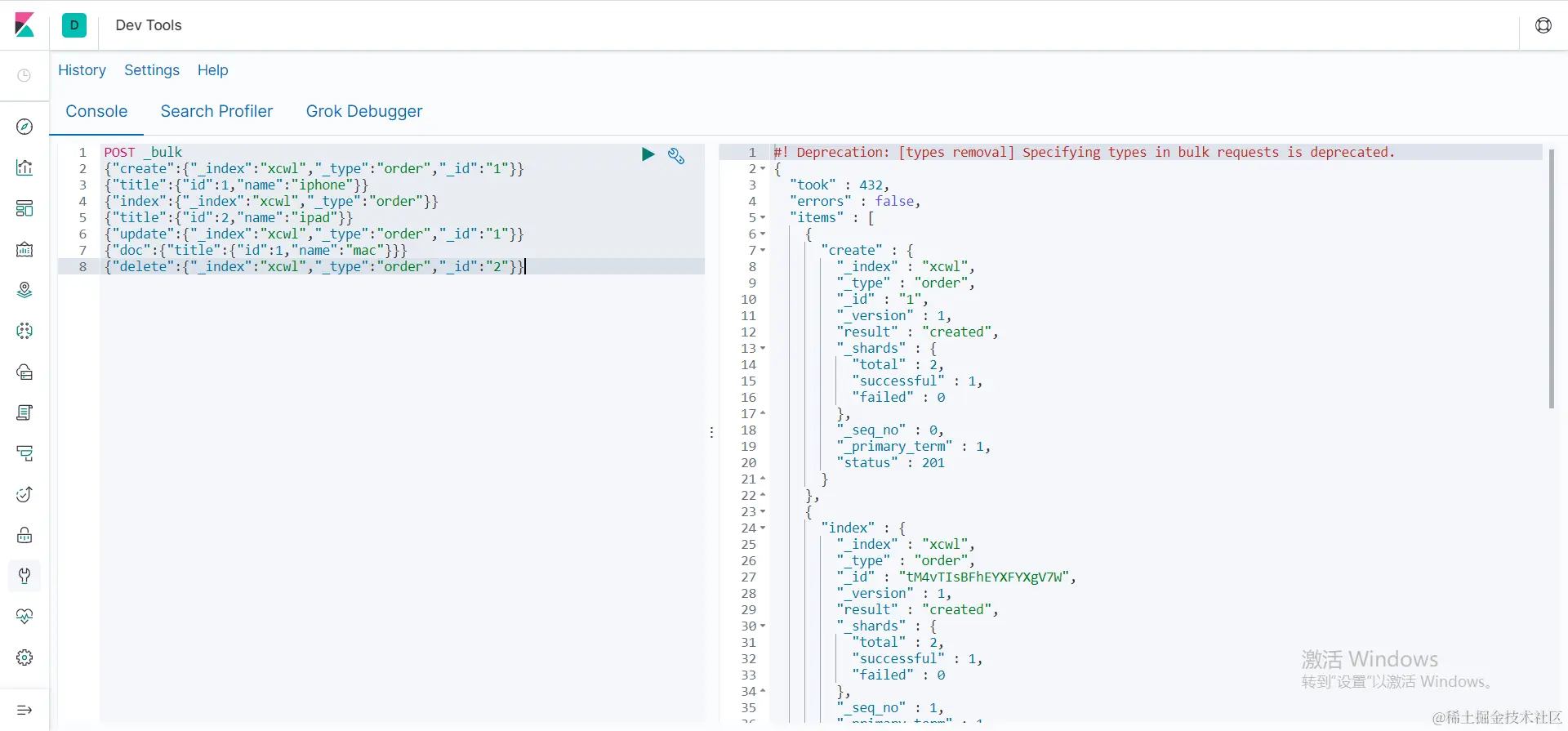Collapse _shards object at line 13
This screenshot has width=1568, height=731.
point(763,349)
